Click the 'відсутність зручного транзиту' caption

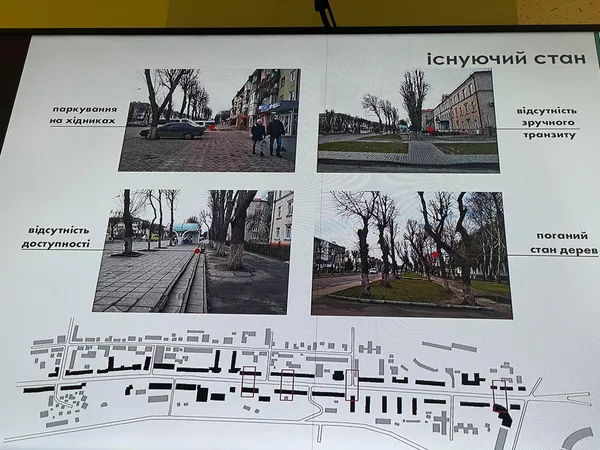coord(547,123)
